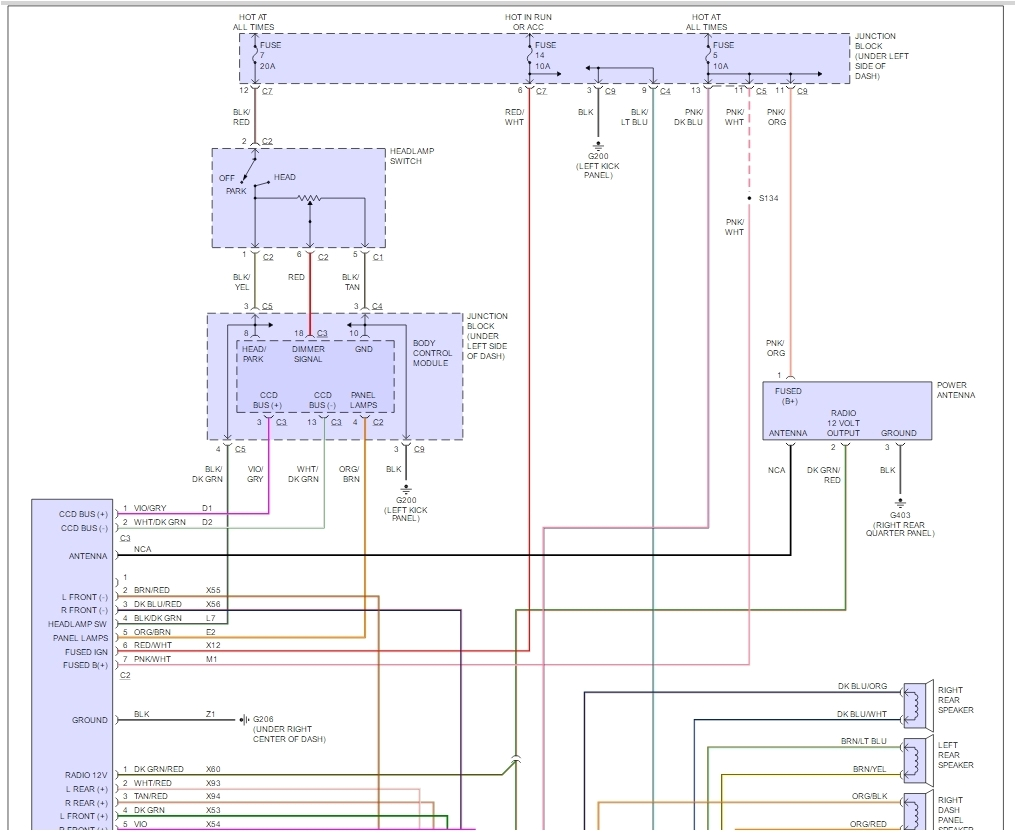Select the HEAD position of the headlamp switch
This screenshot has width=1016, height=838.
[283, 177]
